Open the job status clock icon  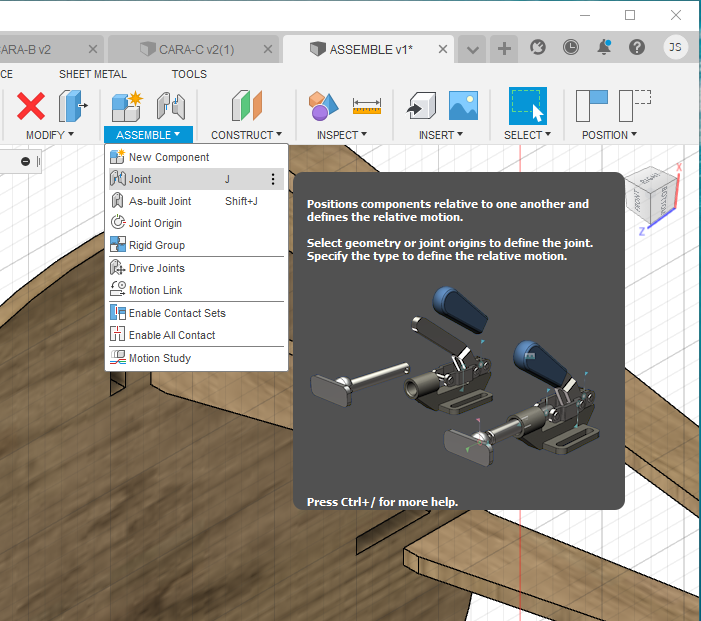click(571, 47)
